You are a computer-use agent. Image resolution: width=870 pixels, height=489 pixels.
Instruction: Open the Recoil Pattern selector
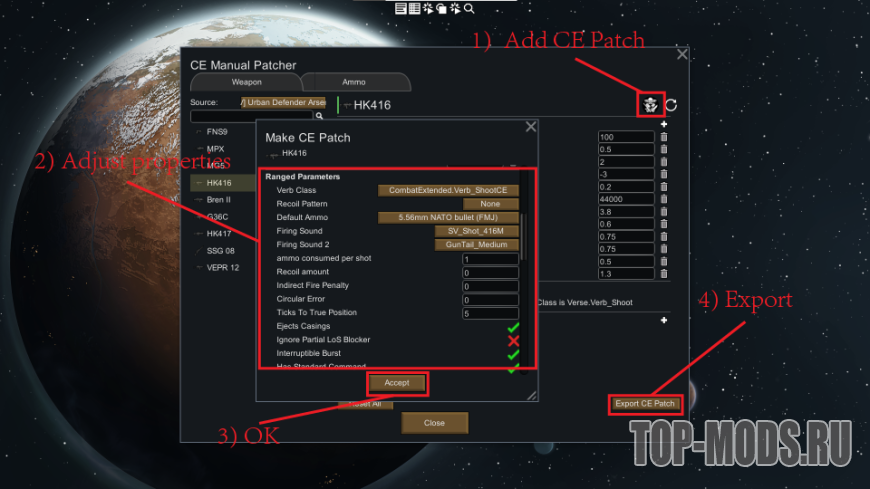(490, 204)
